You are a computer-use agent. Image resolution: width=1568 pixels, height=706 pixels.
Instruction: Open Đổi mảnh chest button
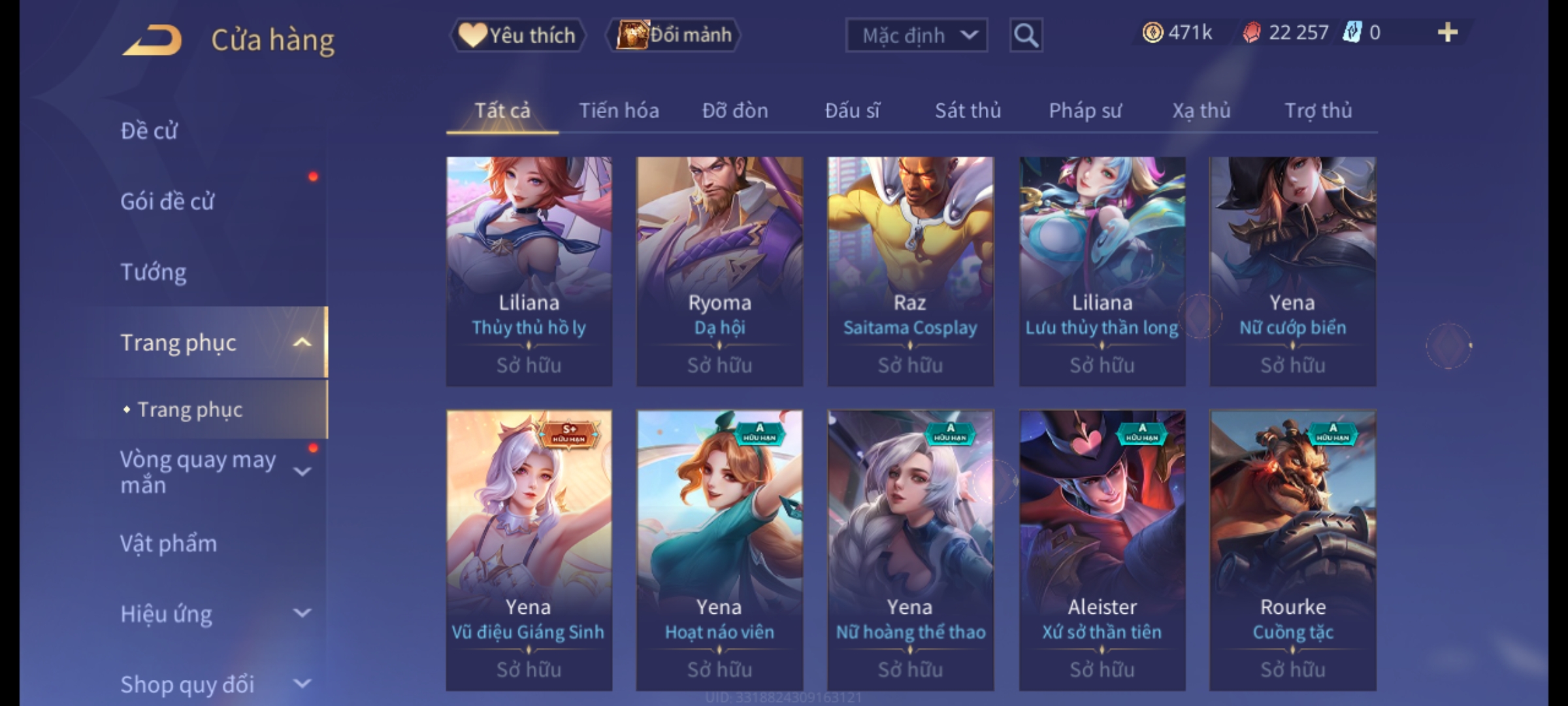coord(674,35)
